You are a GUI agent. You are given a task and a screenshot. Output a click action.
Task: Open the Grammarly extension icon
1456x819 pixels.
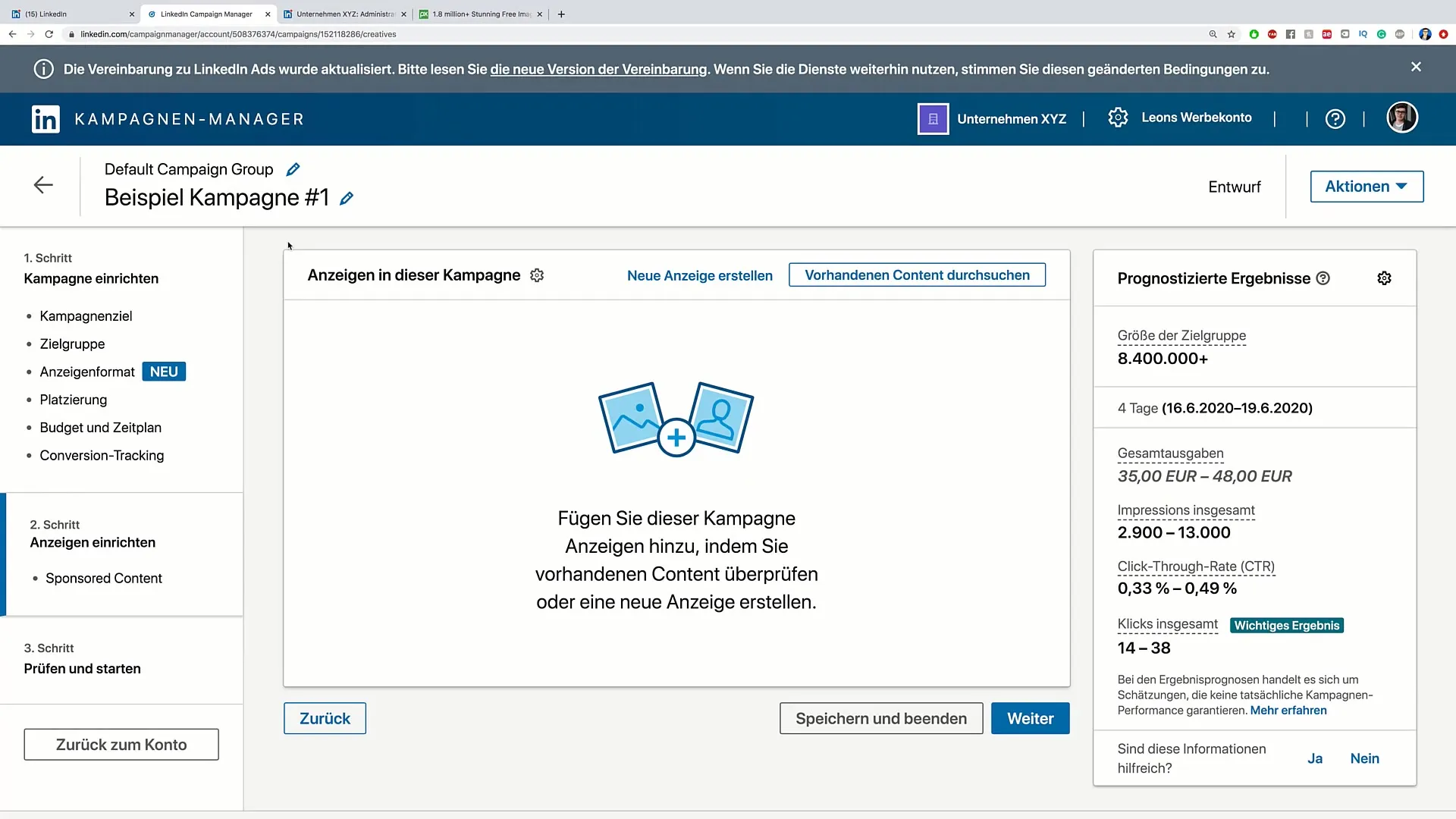tap(1381, 34)
